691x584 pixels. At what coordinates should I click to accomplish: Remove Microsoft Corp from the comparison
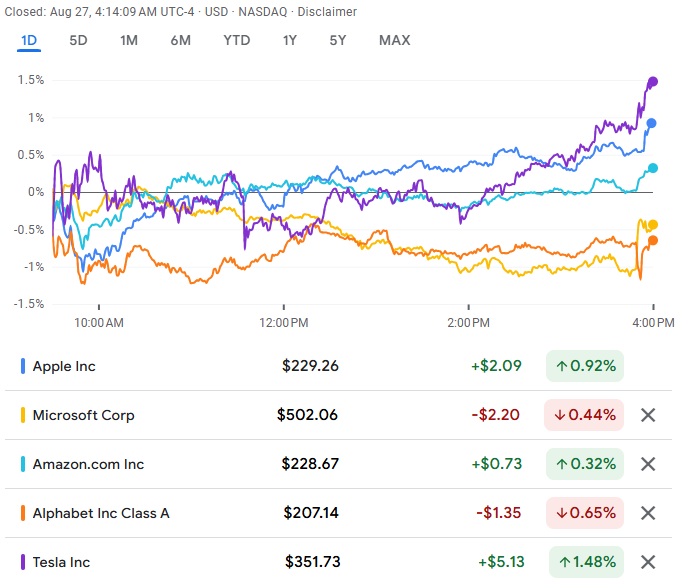coord(648,415)
